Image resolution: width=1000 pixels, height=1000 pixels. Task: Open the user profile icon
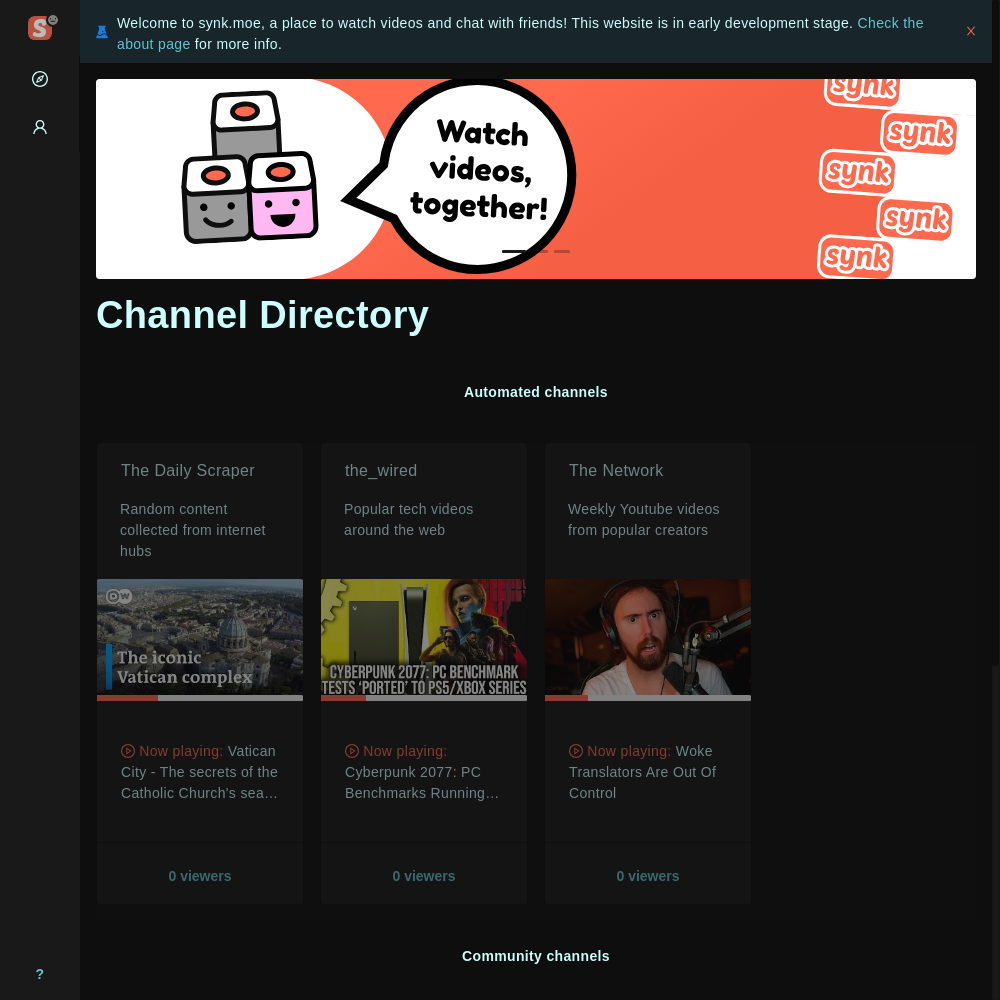(40, 127)
